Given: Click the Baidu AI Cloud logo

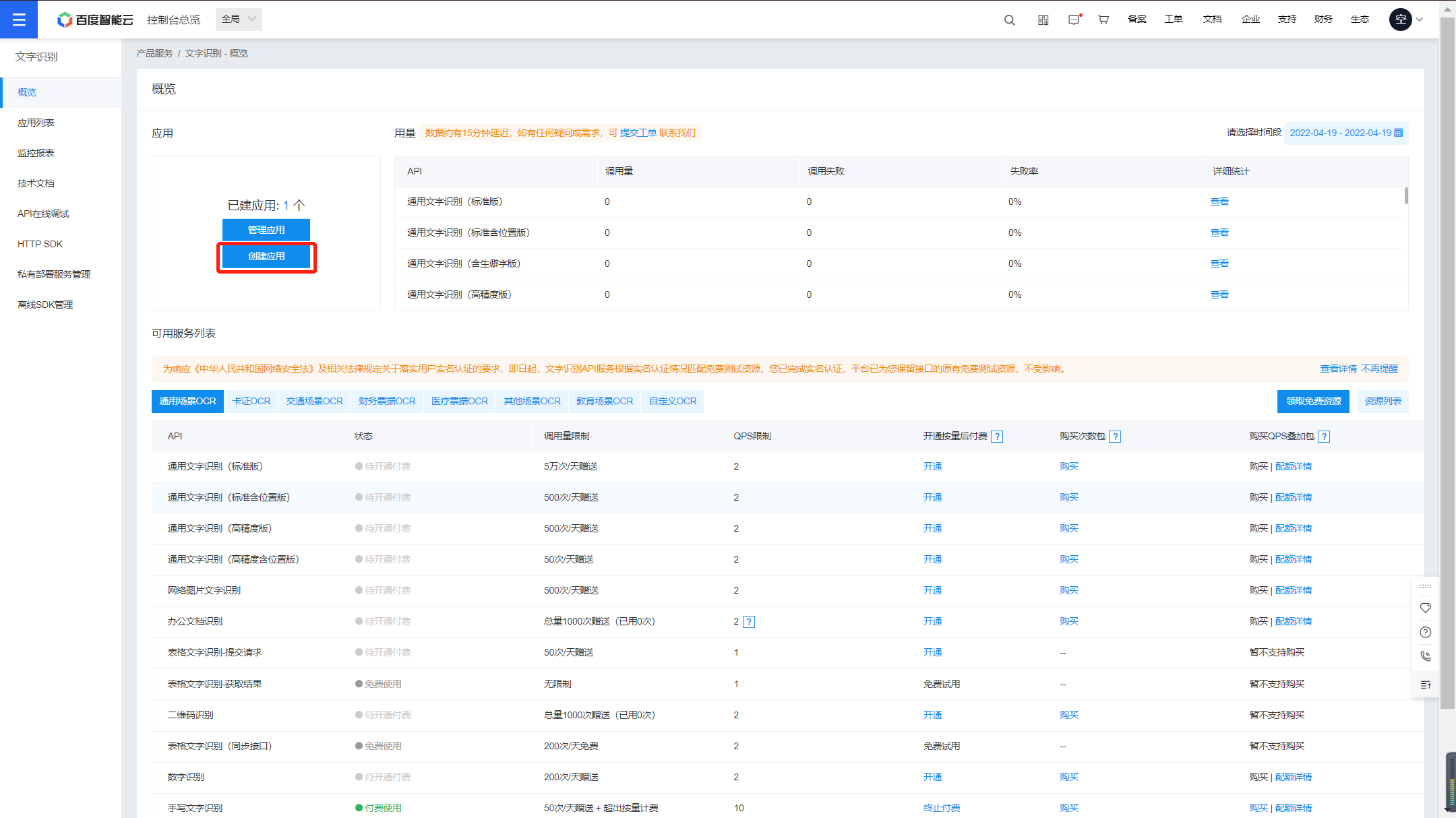Looking at the screenshot, I should click(95, 20).
